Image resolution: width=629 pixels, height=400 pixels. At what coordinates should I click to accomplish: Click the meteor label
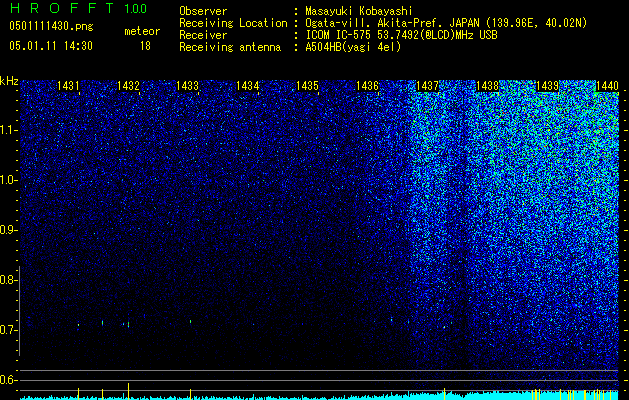(142, 31)
